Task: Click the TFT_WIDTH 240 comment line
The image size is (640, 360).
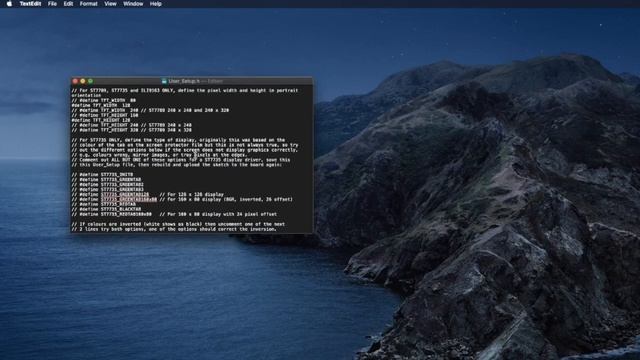Action: 150,110
